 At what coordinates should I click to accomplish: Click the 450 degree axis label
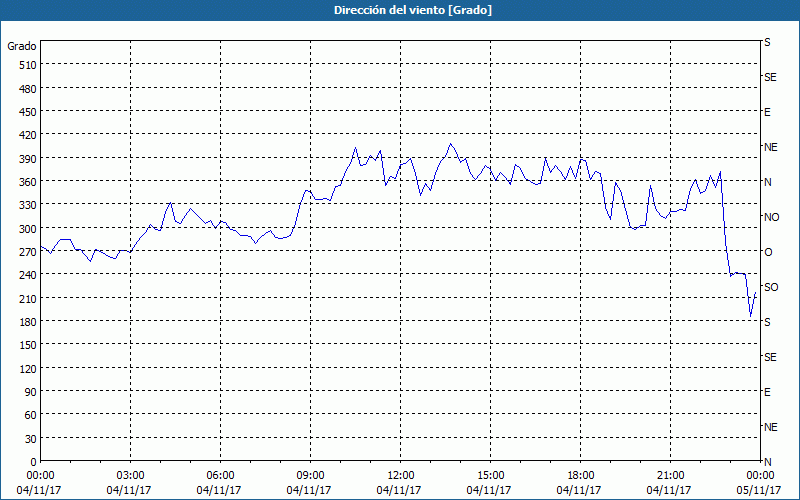click(29, 112)
